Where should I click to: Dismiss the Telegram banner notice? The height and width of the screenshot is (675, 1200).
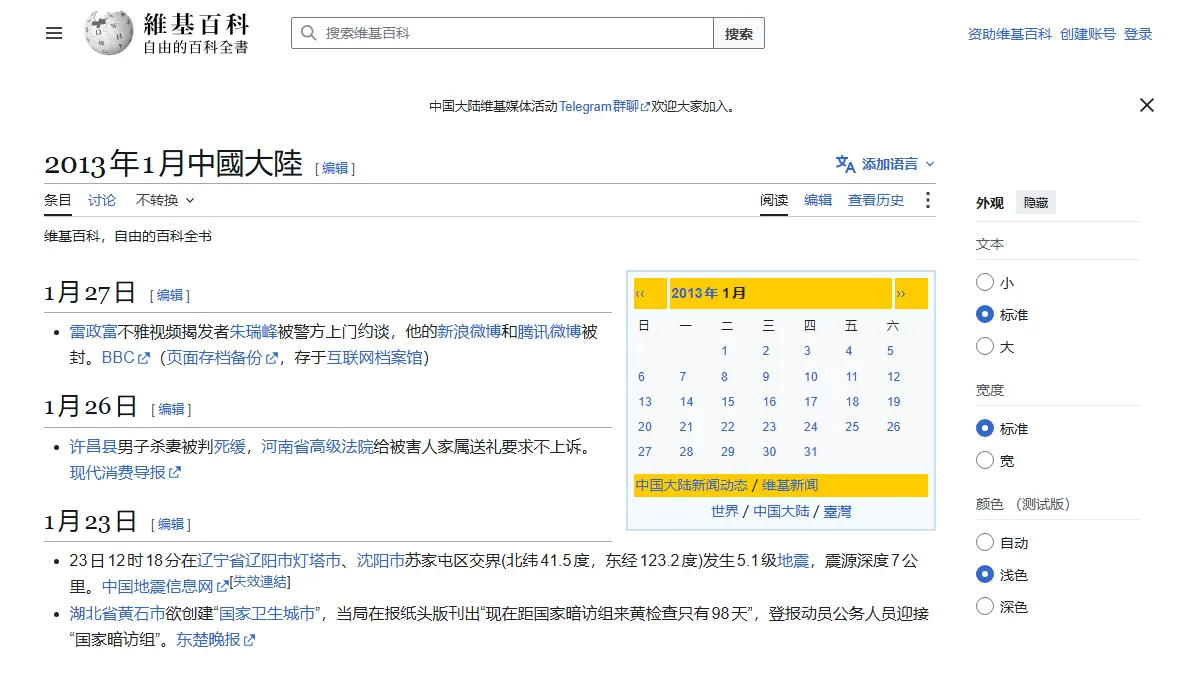point(1147,105)
